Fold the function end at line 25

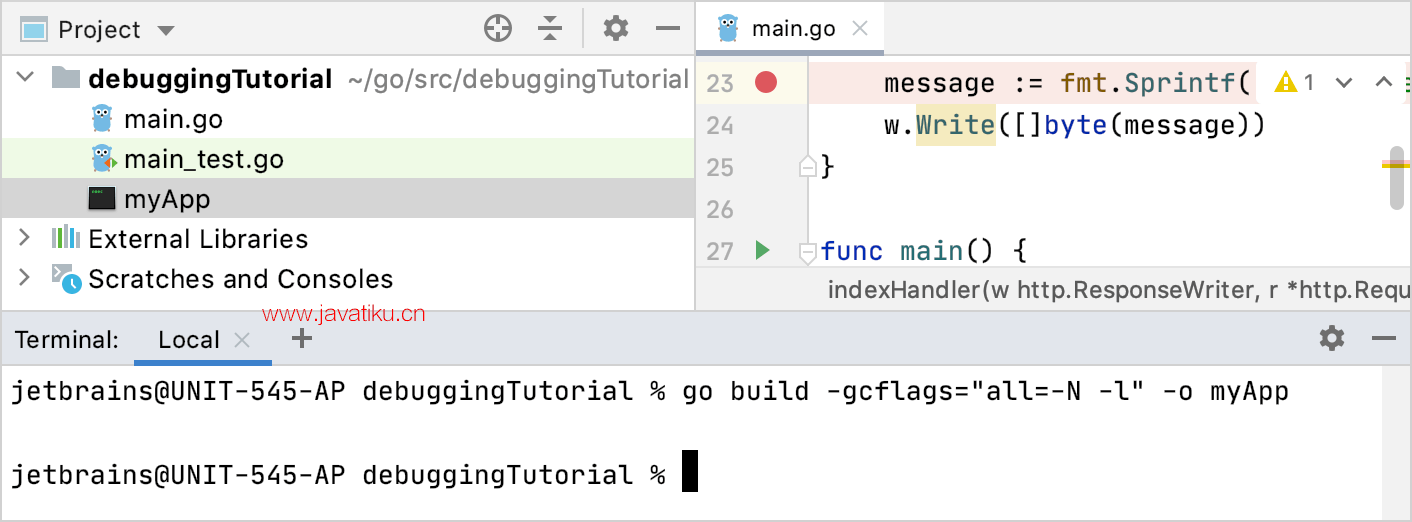pos(808,166)
